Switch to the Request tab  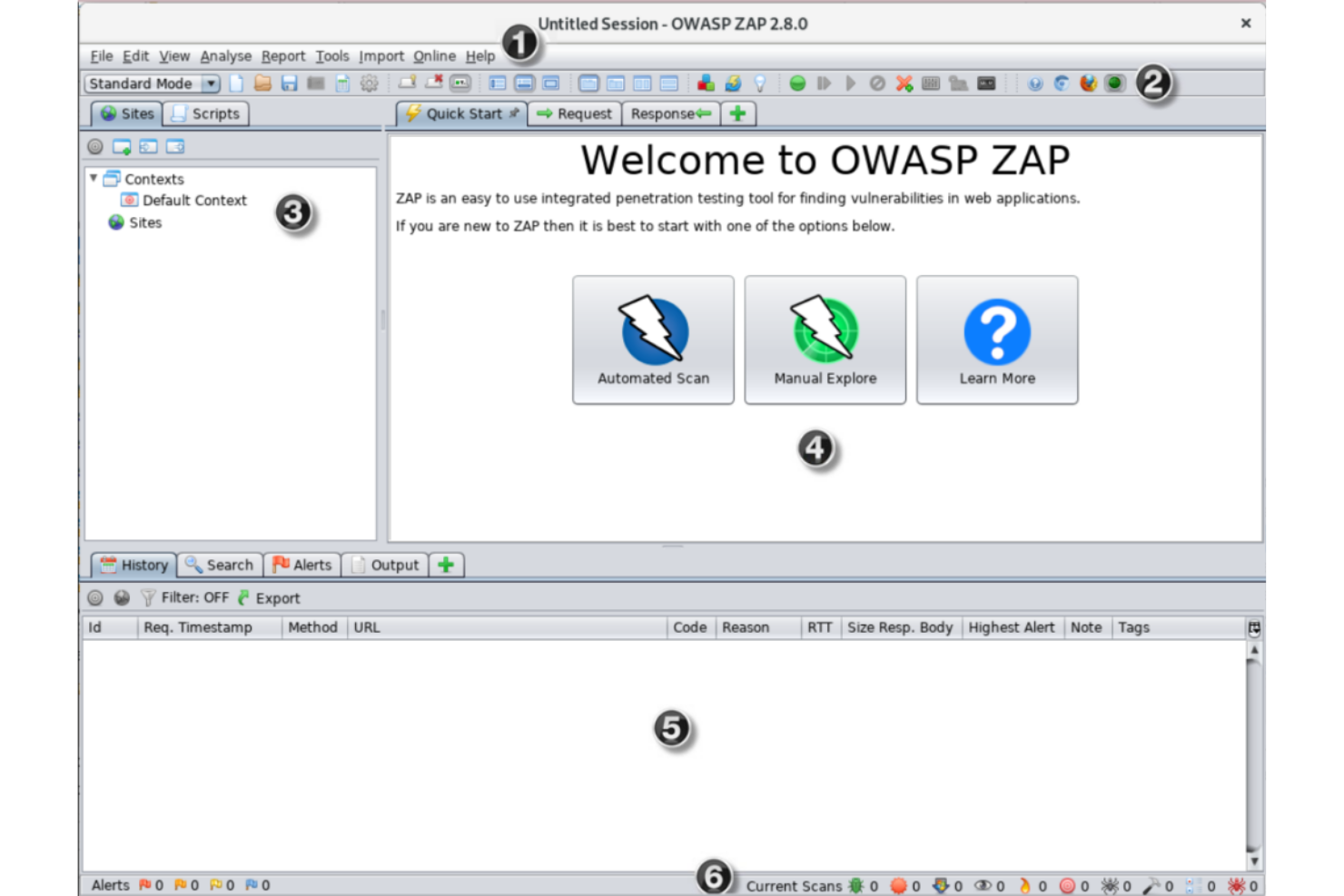(x=574, y=113)
